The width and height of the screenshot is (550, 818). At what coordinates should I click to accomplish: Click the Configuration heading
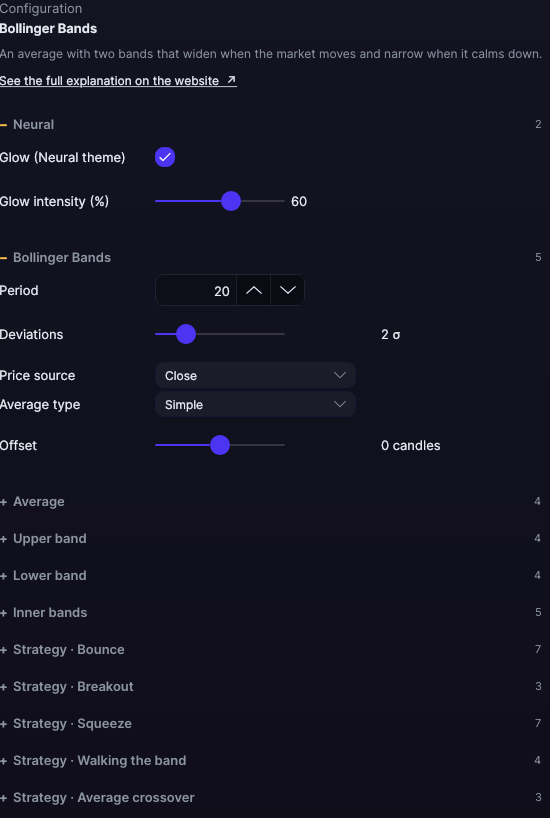(41, 8)
